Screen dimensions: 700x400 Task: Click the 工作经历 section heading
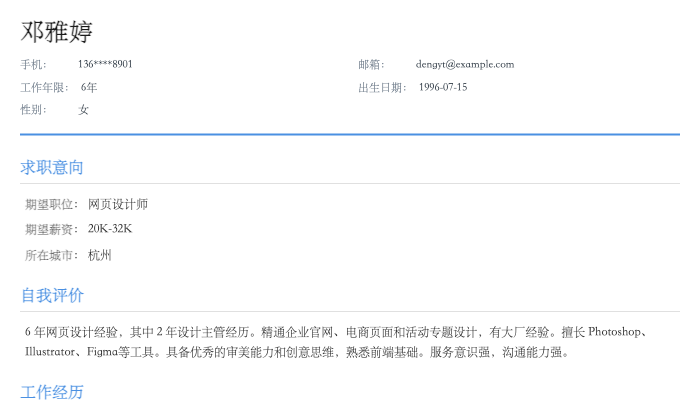[52, 392]
